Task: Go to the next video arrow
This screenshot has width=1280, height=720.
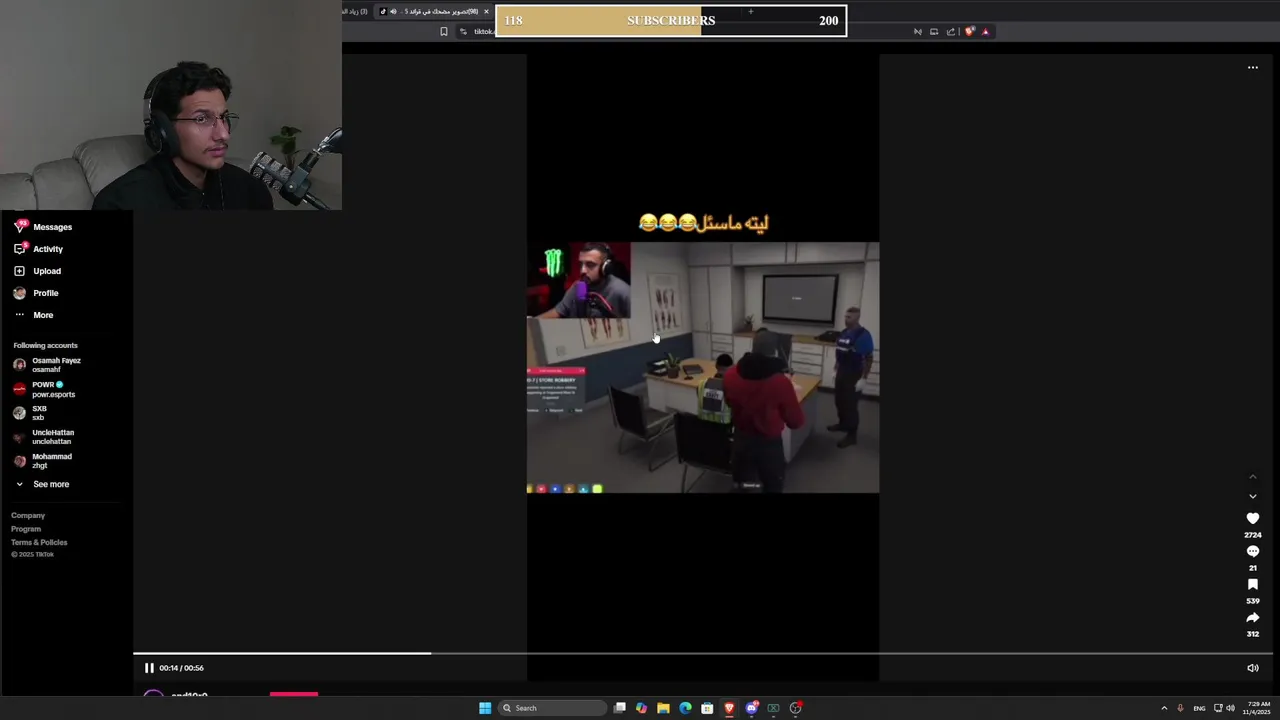Action: coord(1253,496)
